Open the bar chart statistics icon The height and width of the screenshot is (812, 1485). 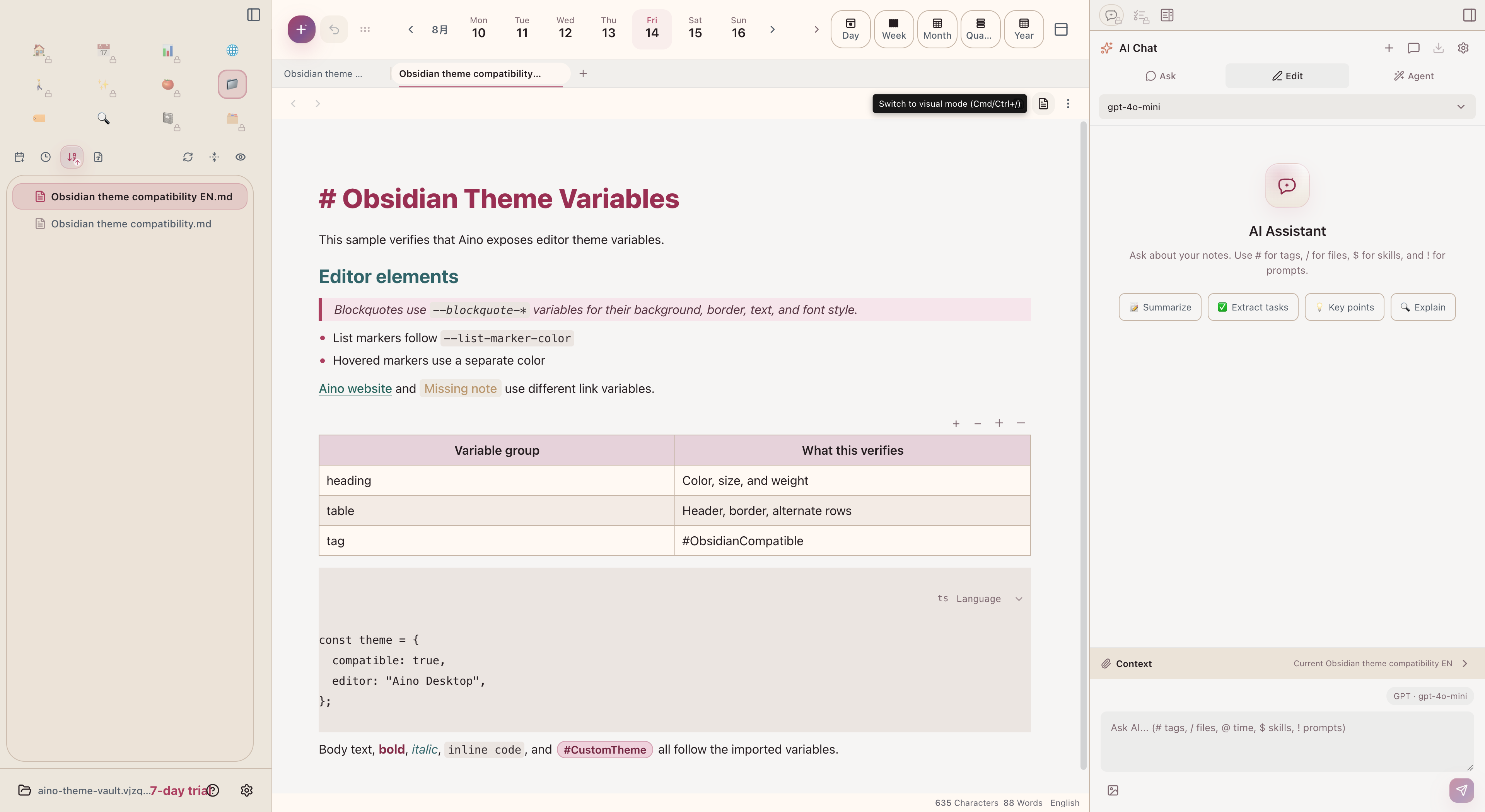tap(168, 51)
